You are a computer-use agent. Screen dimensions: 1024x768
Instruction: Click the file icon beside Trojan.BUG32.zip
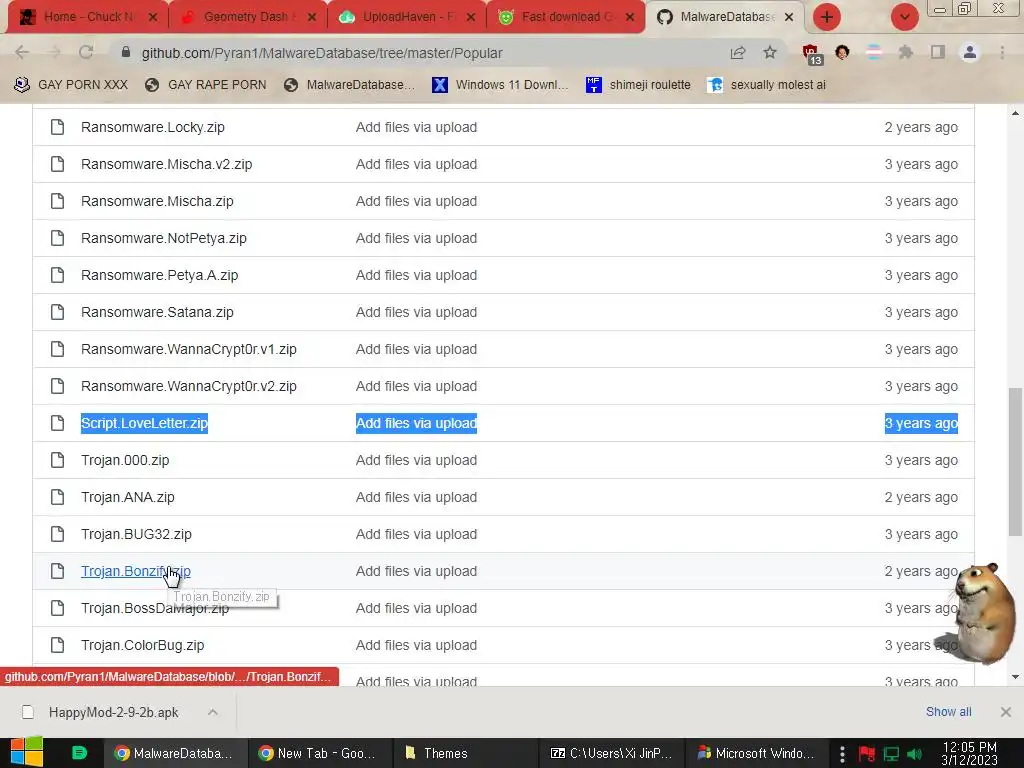click(57, 534)
